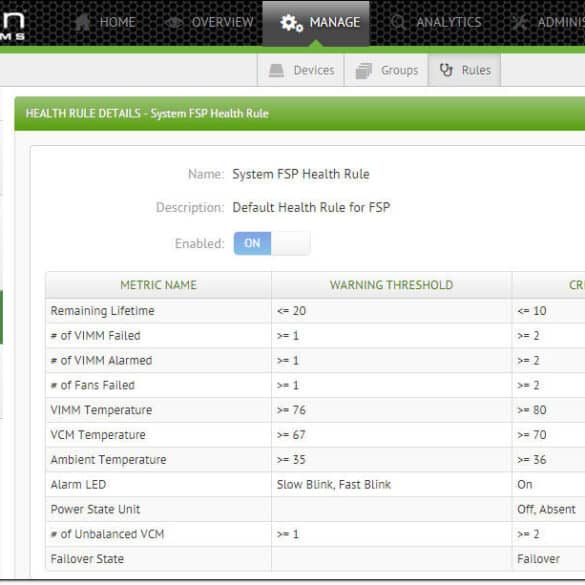Click the 'Failover' critical value

pos(538,559)
